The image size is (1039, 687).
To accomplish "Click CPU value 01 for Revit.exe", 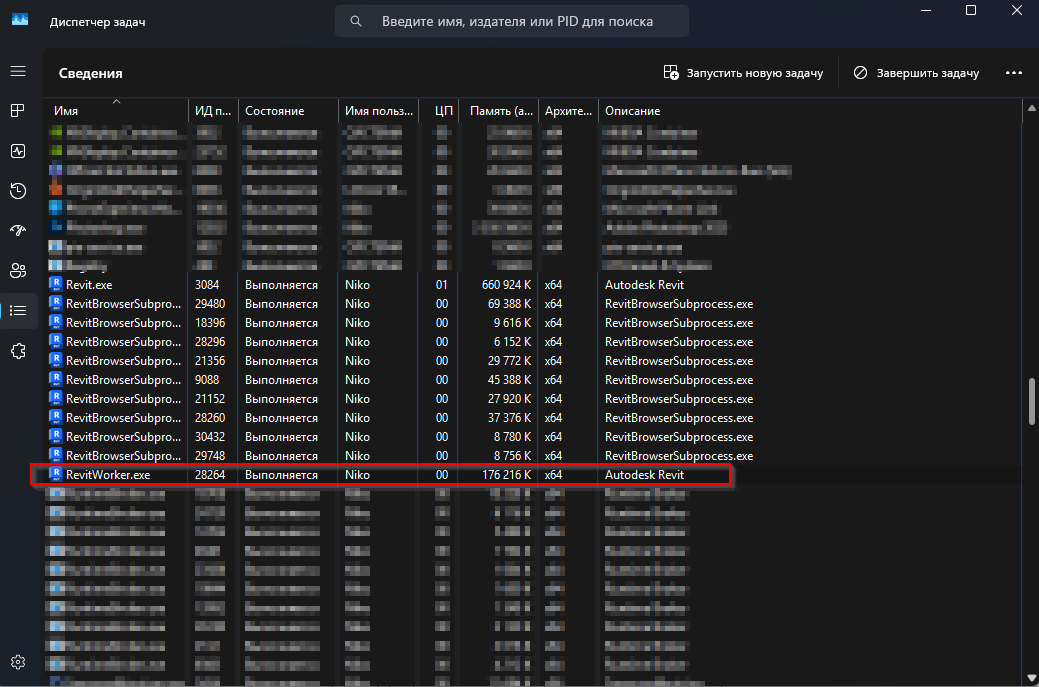I will click(442, 285).
